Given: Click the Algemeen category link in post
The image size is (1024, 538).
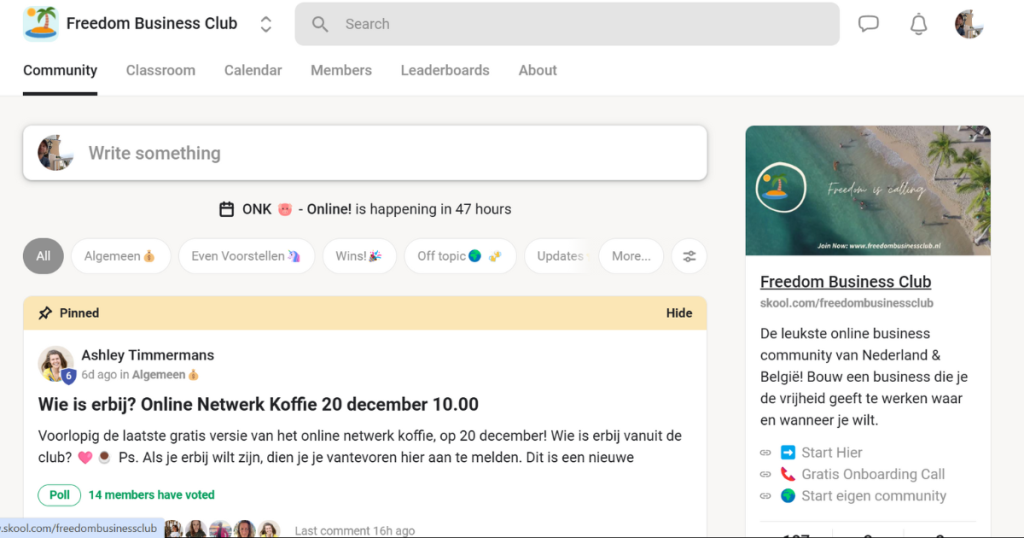Looking at the screenshot, I should coord(165,375).
